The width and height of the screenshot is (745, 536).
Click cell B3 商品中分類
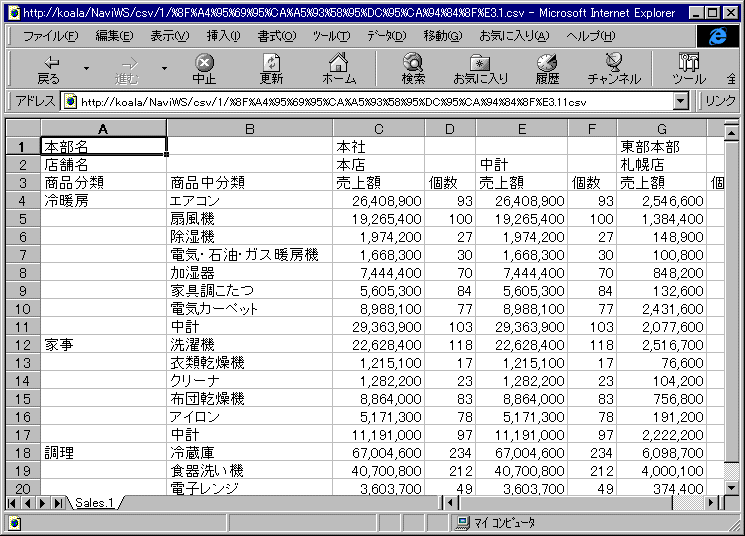pos(249,183)
